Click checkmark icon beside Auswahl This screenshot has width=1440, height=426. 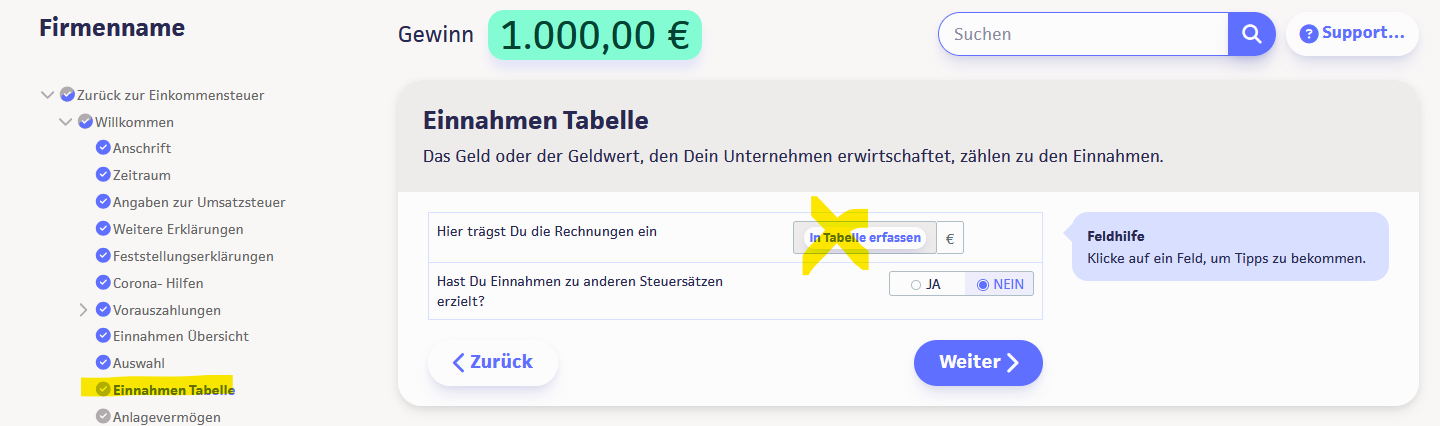coord(103,363)
